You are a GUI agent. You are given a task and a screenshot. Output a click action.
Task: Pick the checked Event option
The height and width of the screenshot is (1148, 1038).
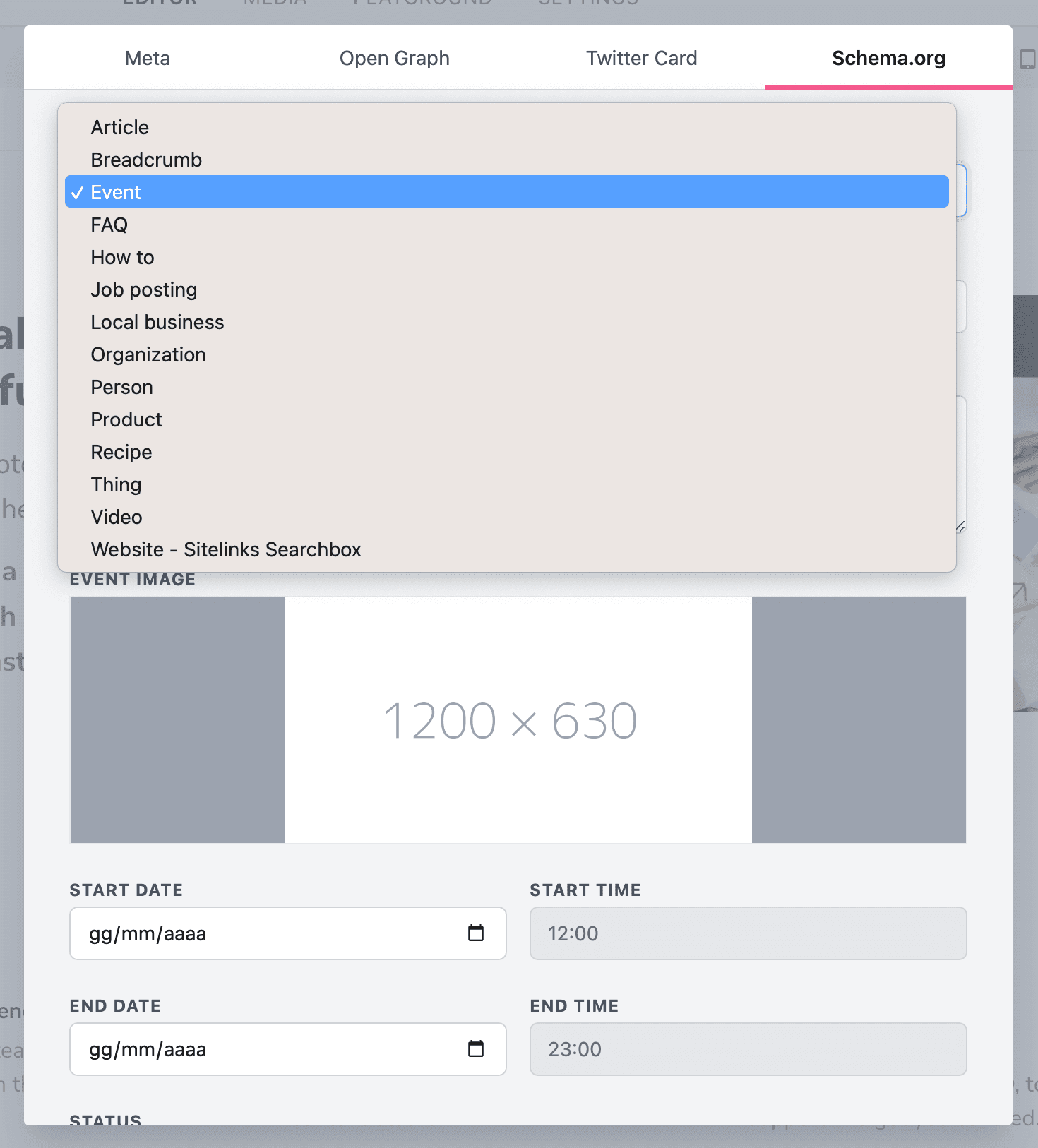coord(116,192)
